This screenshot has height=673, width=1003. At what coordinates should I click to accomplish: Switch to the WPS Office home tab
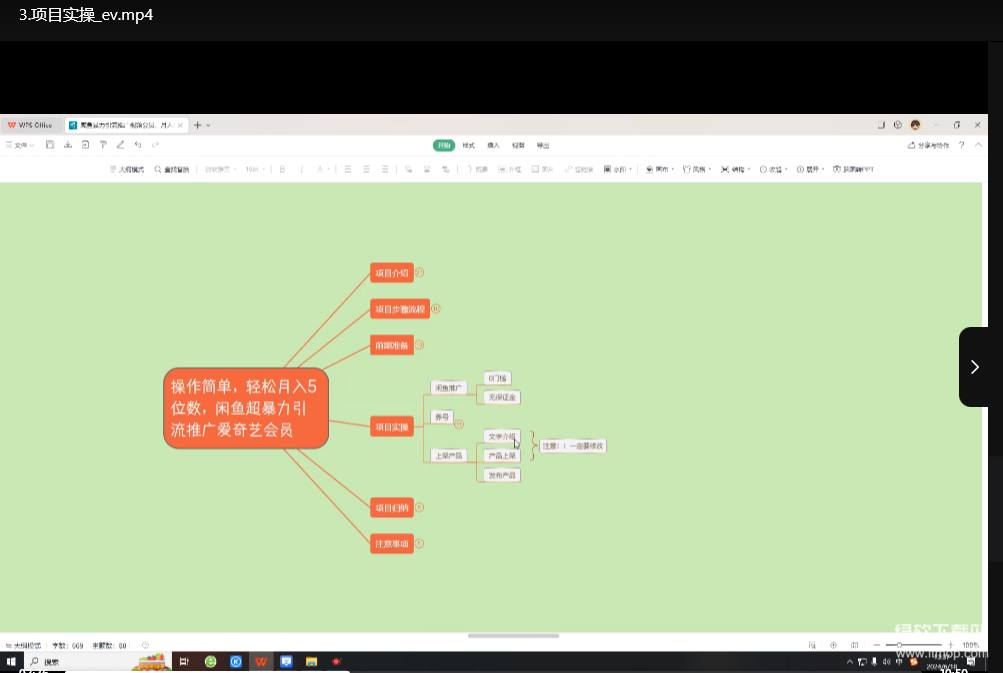(x=31, y=125)
